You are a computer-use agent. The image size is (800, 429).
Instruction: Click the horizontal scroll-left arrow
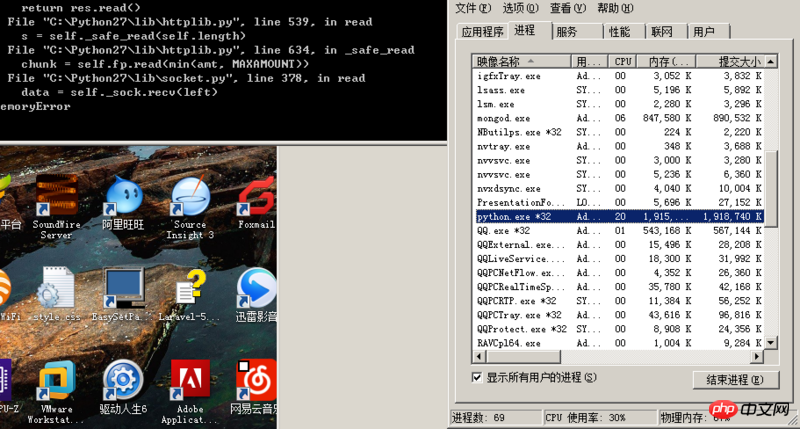(x=479, y=356)
